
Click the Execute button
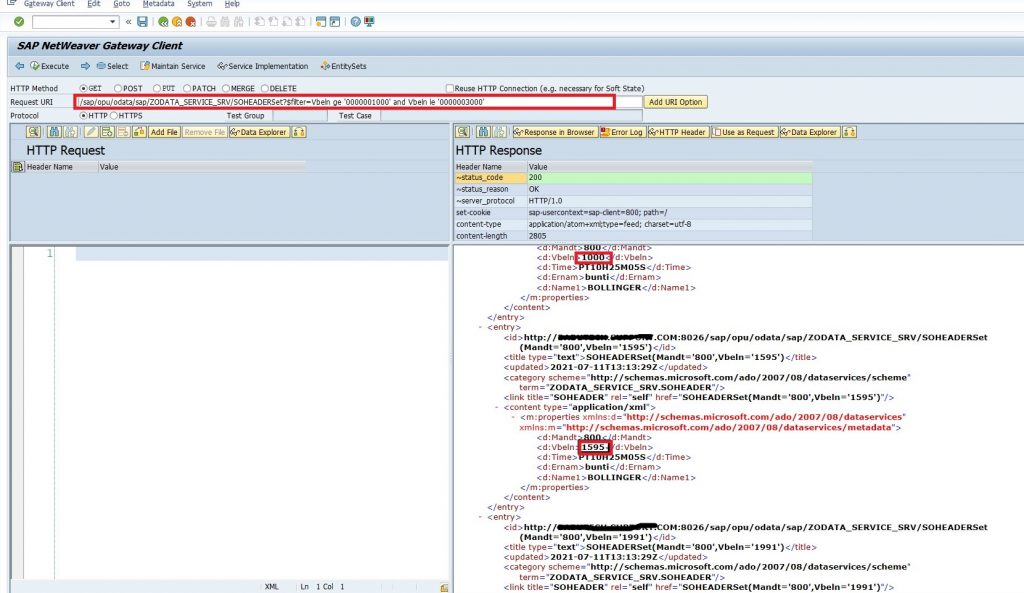coord(50,66)
